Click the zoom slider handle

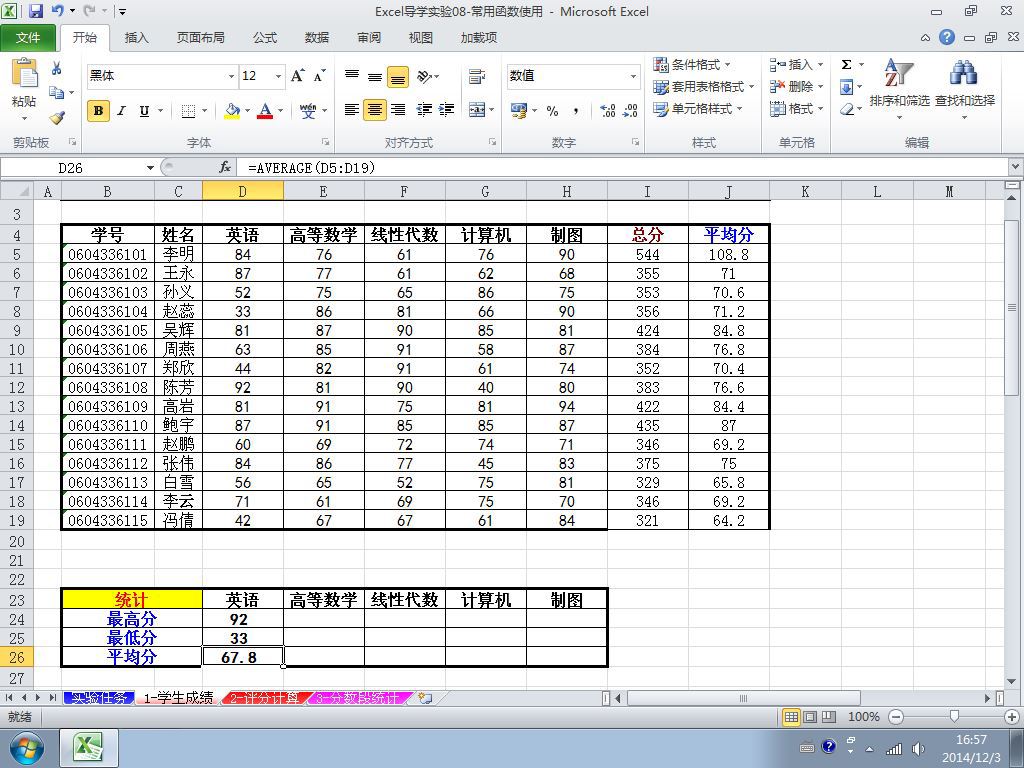[x=954, y=717]
